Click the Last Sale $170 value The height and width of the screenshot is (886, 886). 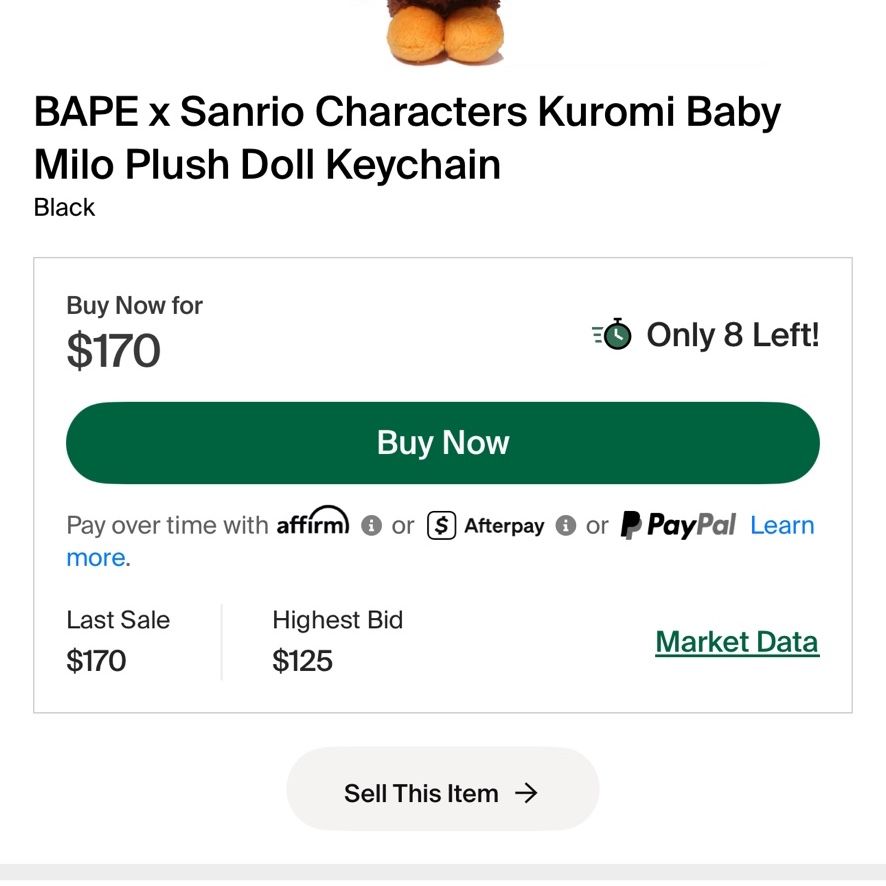pyautogui.click(x=96, y=661)
